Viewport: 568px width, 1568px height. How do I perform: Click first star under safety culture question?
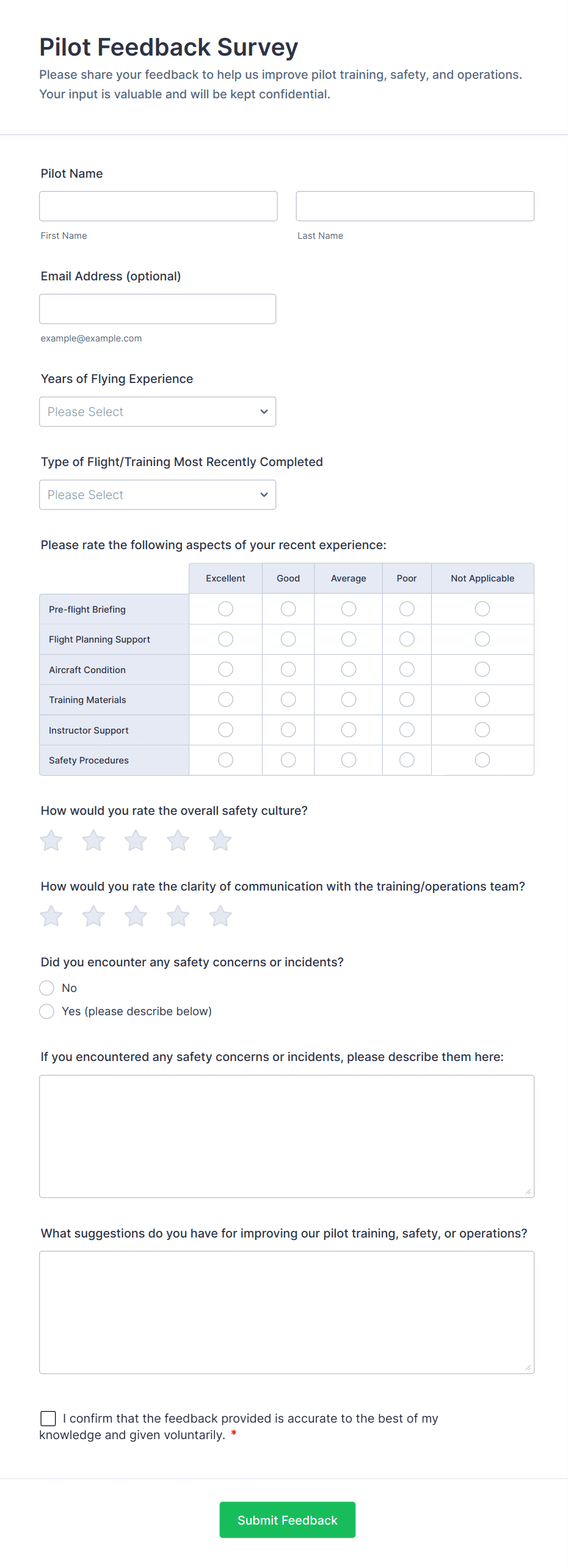point(51,841)
